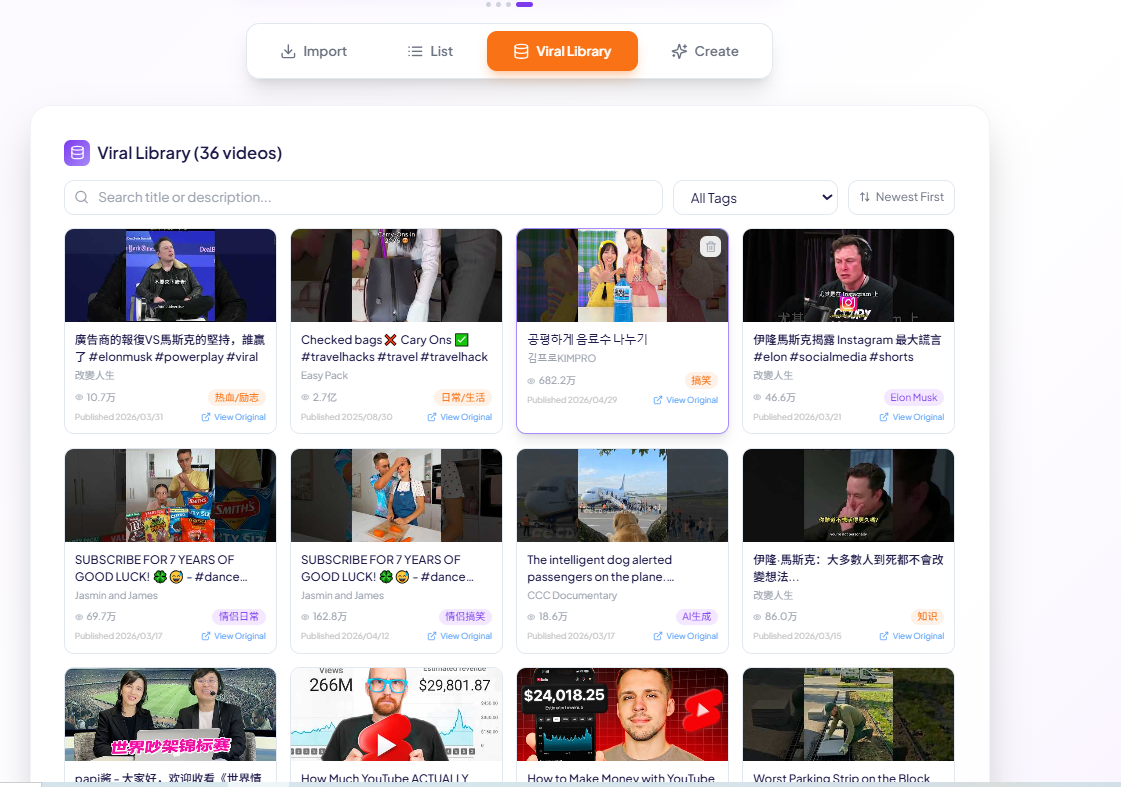Open the 世界吵架锦标赛 video thumbnail
1121x787 pixels.
170,714
